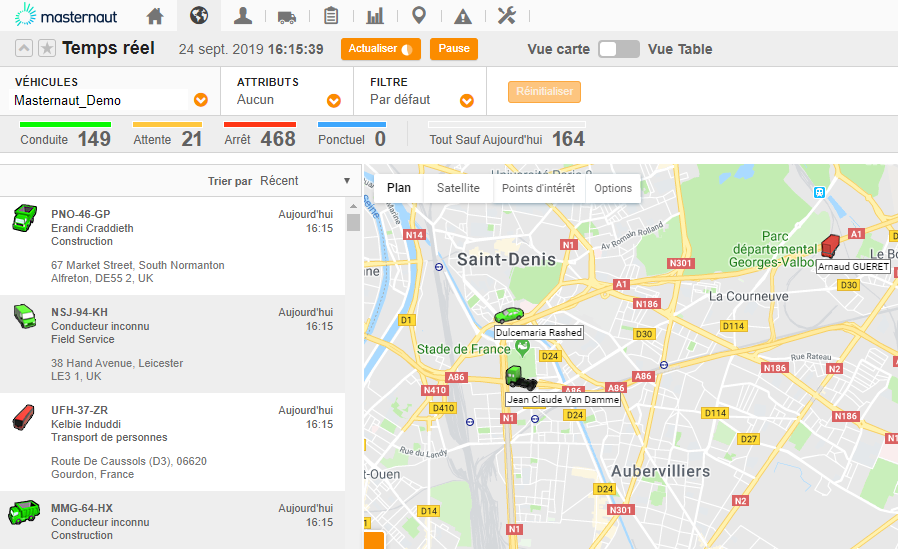Click address Route De Caussols (D3), 06620

[129, 461]
